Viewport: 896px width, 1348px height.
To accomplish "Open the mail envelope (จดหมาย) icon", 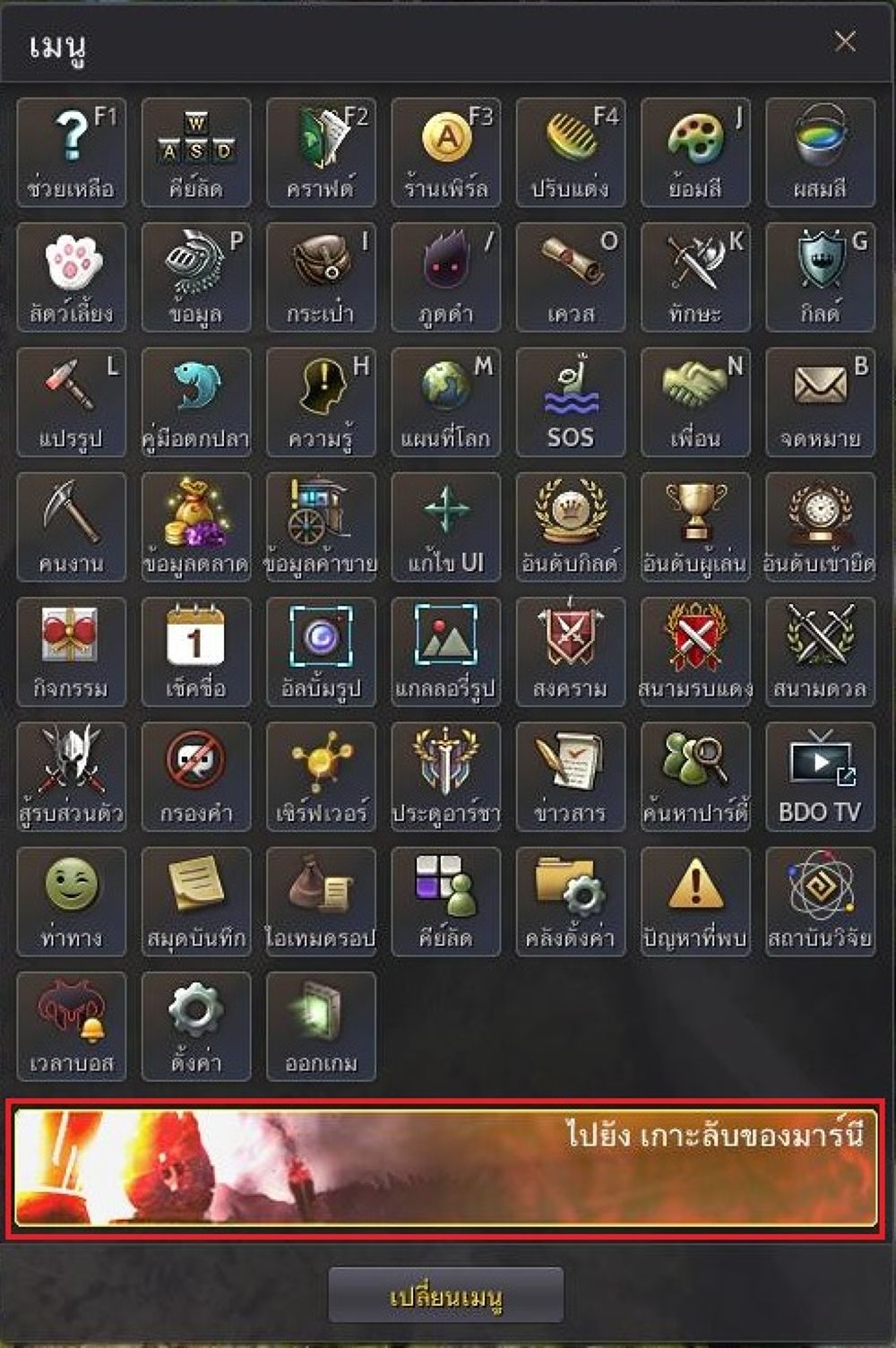I will click(x=821, y=402).
